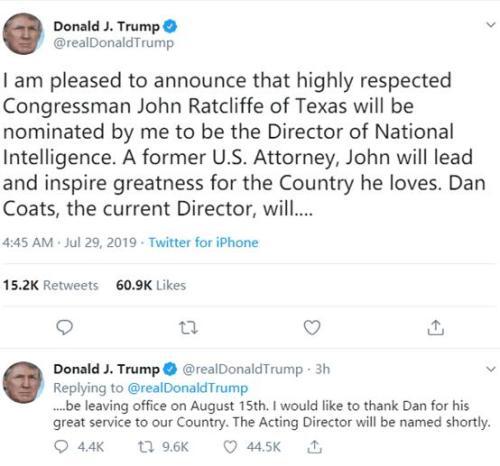This screenshot has height=466, width=500.
Task: Click the reply icon under main tweet
Action: (64, 328)
